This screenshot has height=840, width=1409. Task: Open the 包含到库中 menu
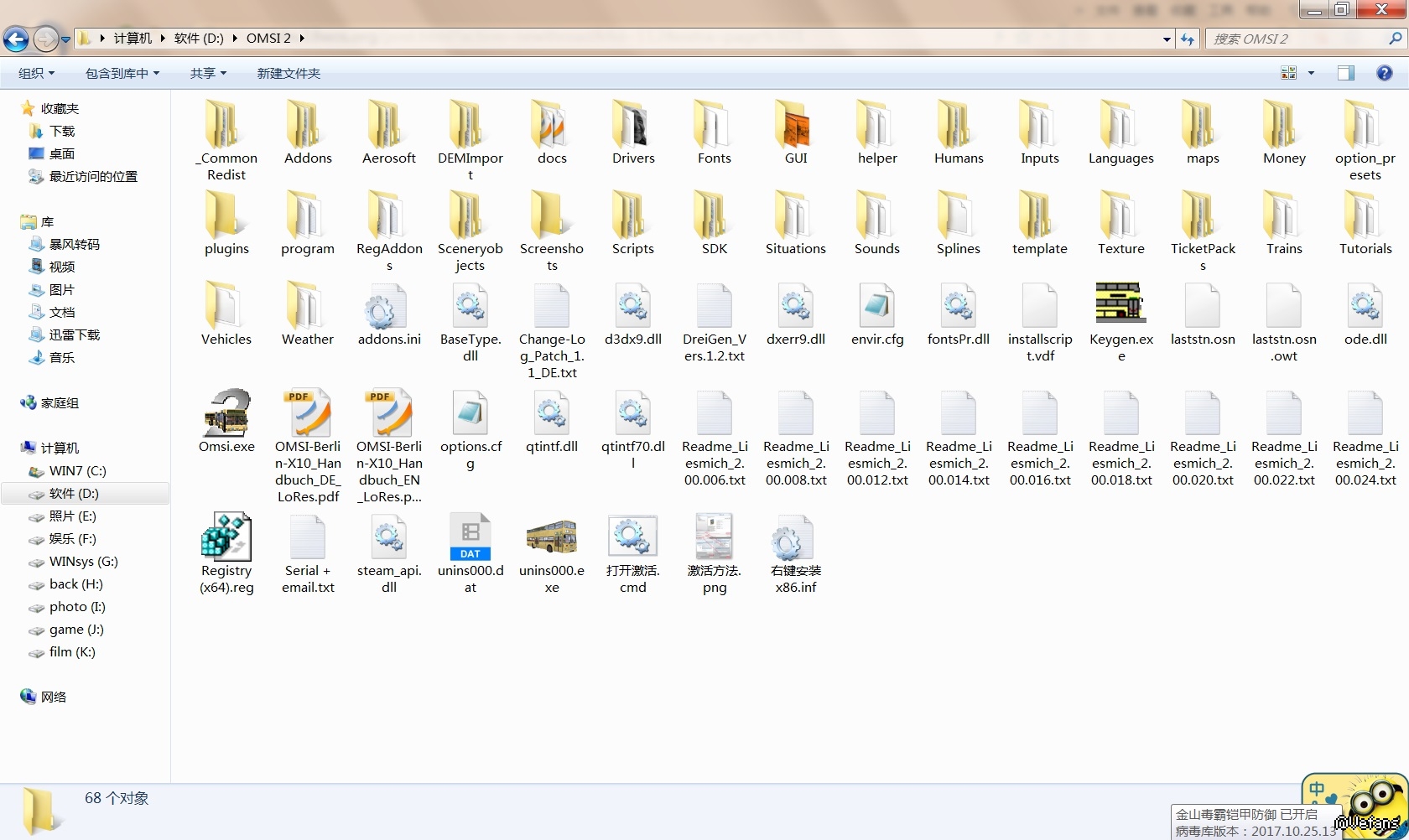click(122, 73)
